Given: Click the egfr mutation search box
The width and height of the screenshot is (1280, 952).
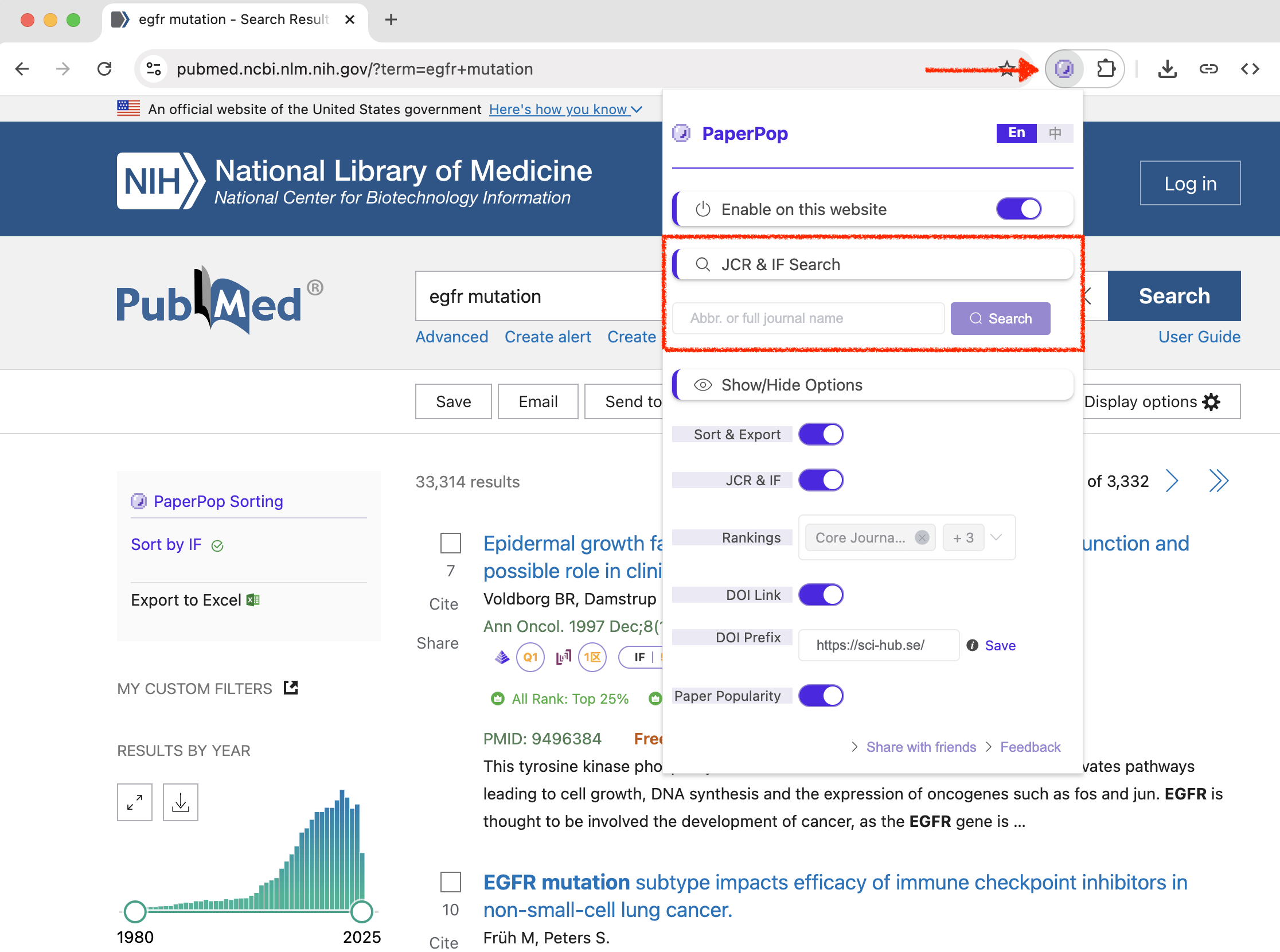Looking at the screenshot, I should coord(539,295).
